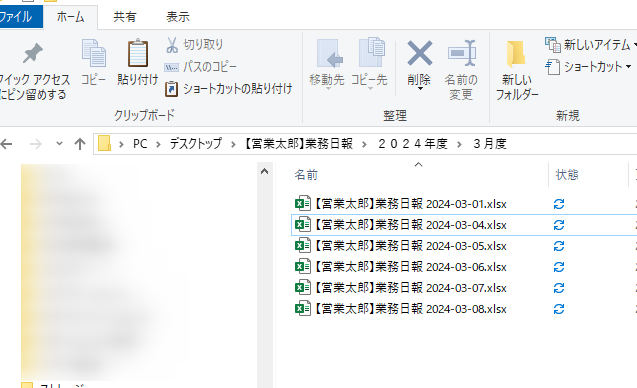The image size is (637, 388).
Task: Click the コピー (Copy) icon
Action: [x=94, y=53]
